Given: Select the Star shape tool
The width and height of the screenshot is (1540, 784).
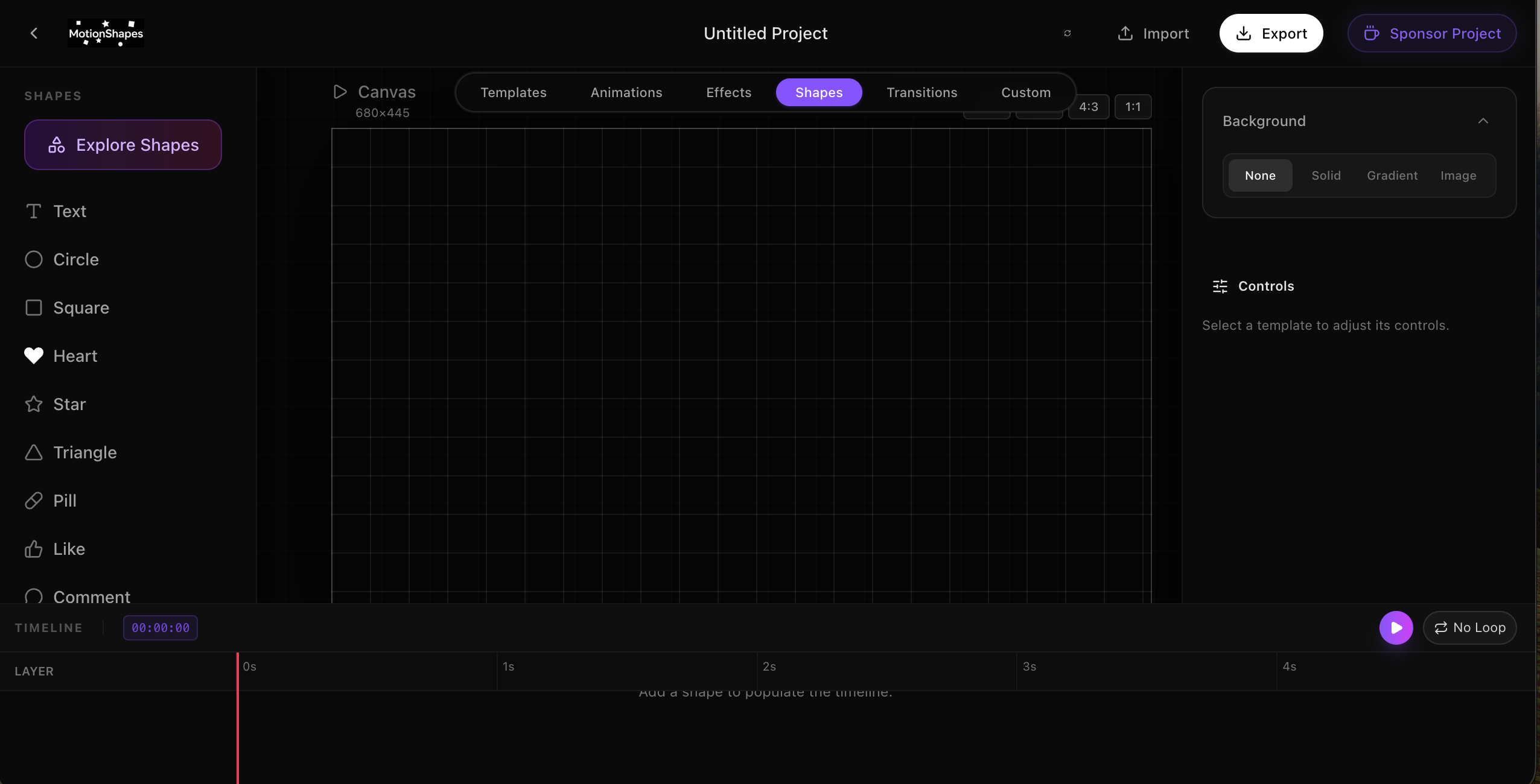Looking at the screenshot, I should [x=68, y=404].
